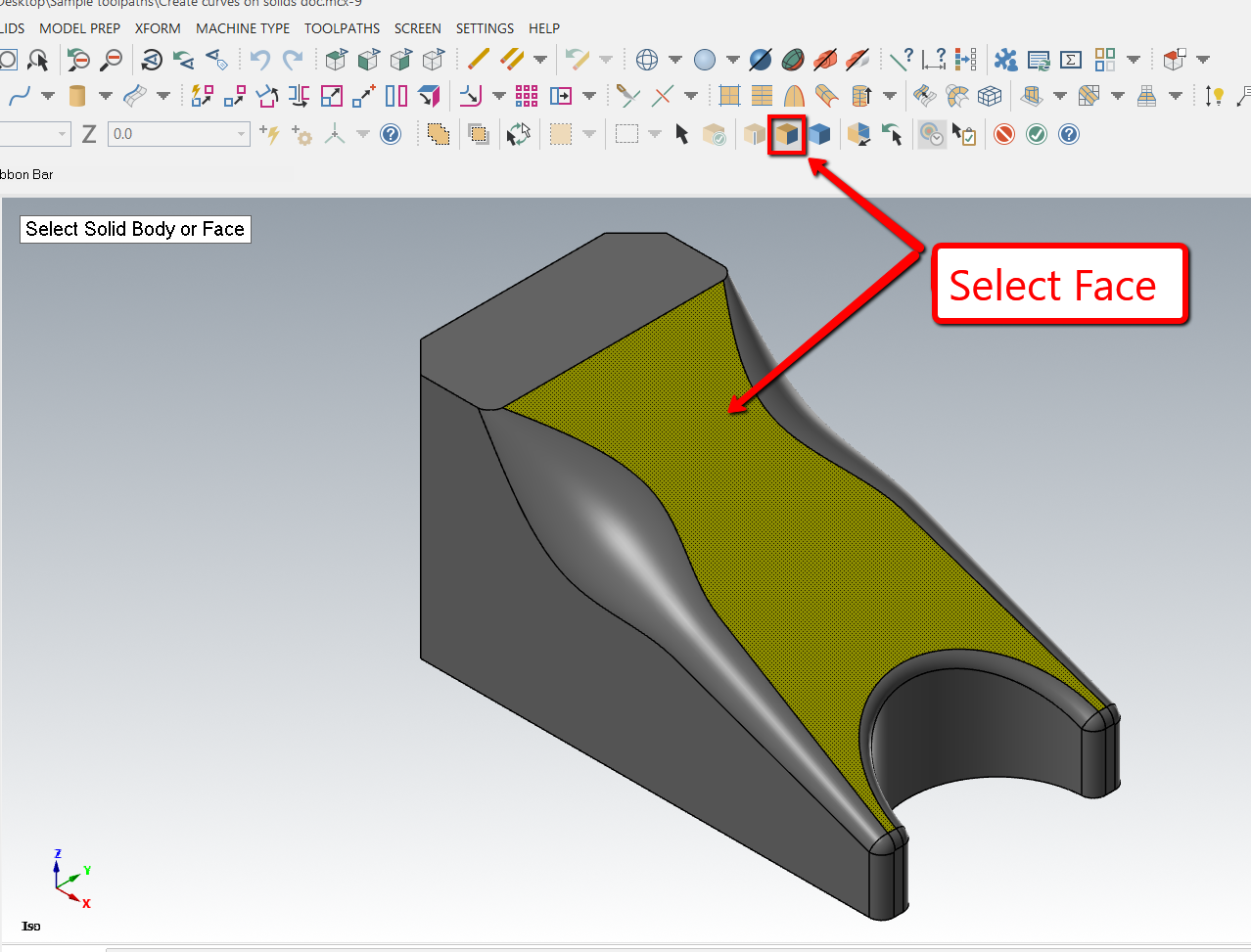The width and height of the screenshot is (1251, 952).
Task: Open the SETTINGS menu
Action: coord(485,28)
